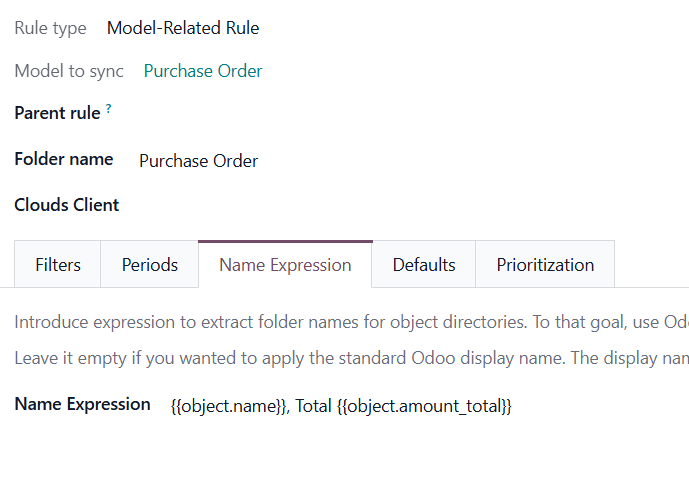The width and height of the screenshot is (689, 493).
Task: Open the Prioritization tab
Action: click(545, 265)
